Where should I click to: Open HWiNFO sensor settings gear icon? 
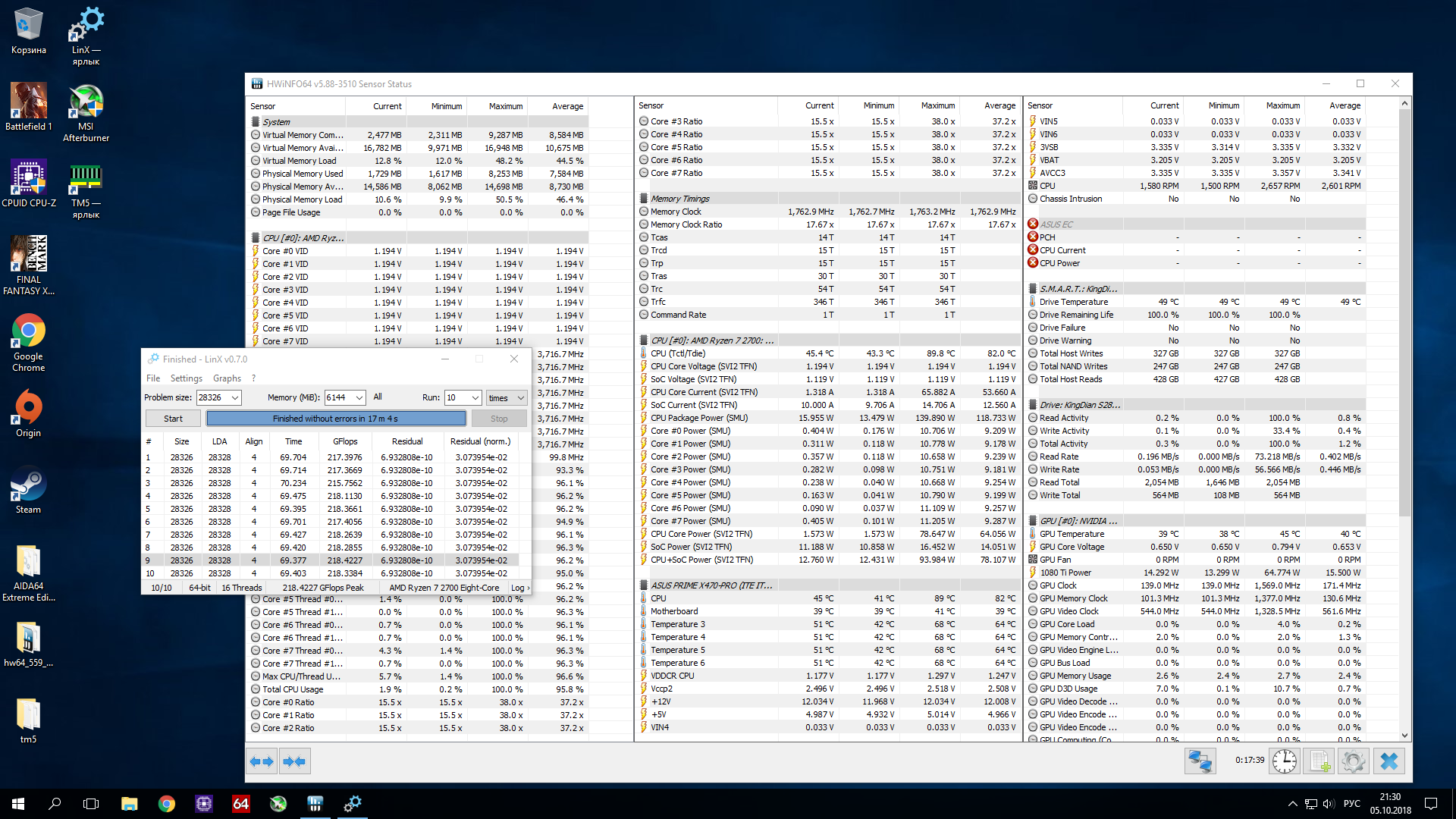(1354, 761)
